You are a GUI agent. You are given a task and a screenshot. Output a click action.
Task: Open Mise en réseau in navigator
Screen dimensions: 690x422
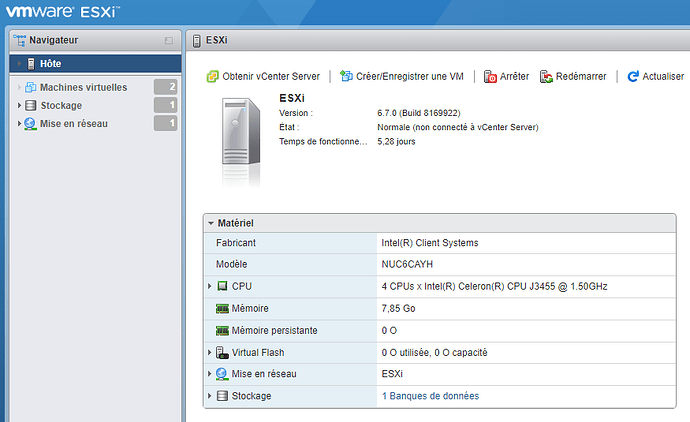74,124
